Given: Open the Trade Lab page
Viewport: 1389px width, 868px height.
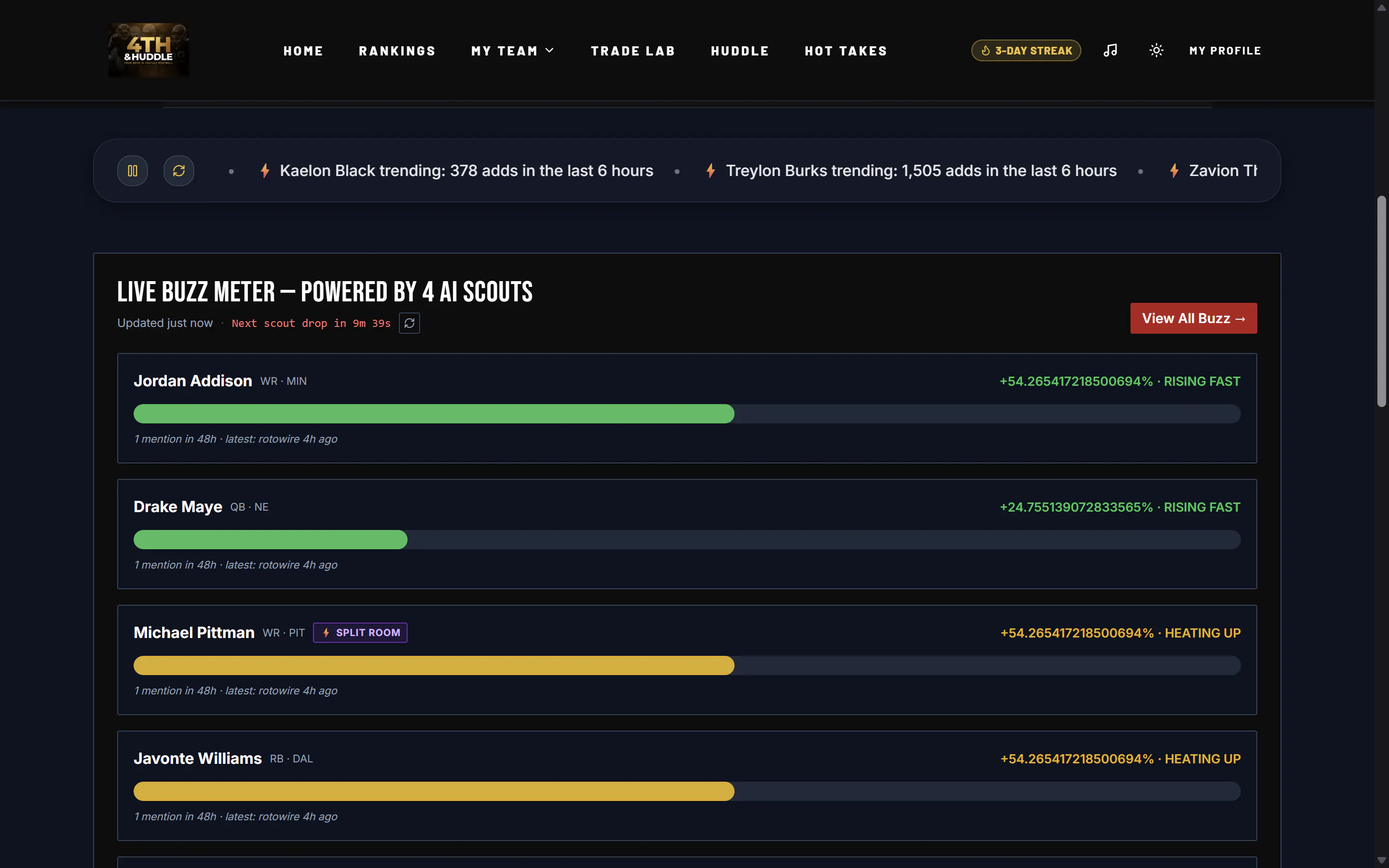Looking at the screenshot, I should tap(632, 51).
